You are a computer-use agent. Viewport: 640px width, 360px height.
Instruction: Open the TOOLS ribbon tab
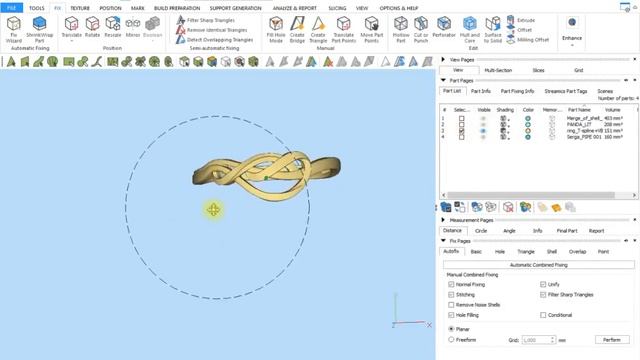click(x=36, y=8)
